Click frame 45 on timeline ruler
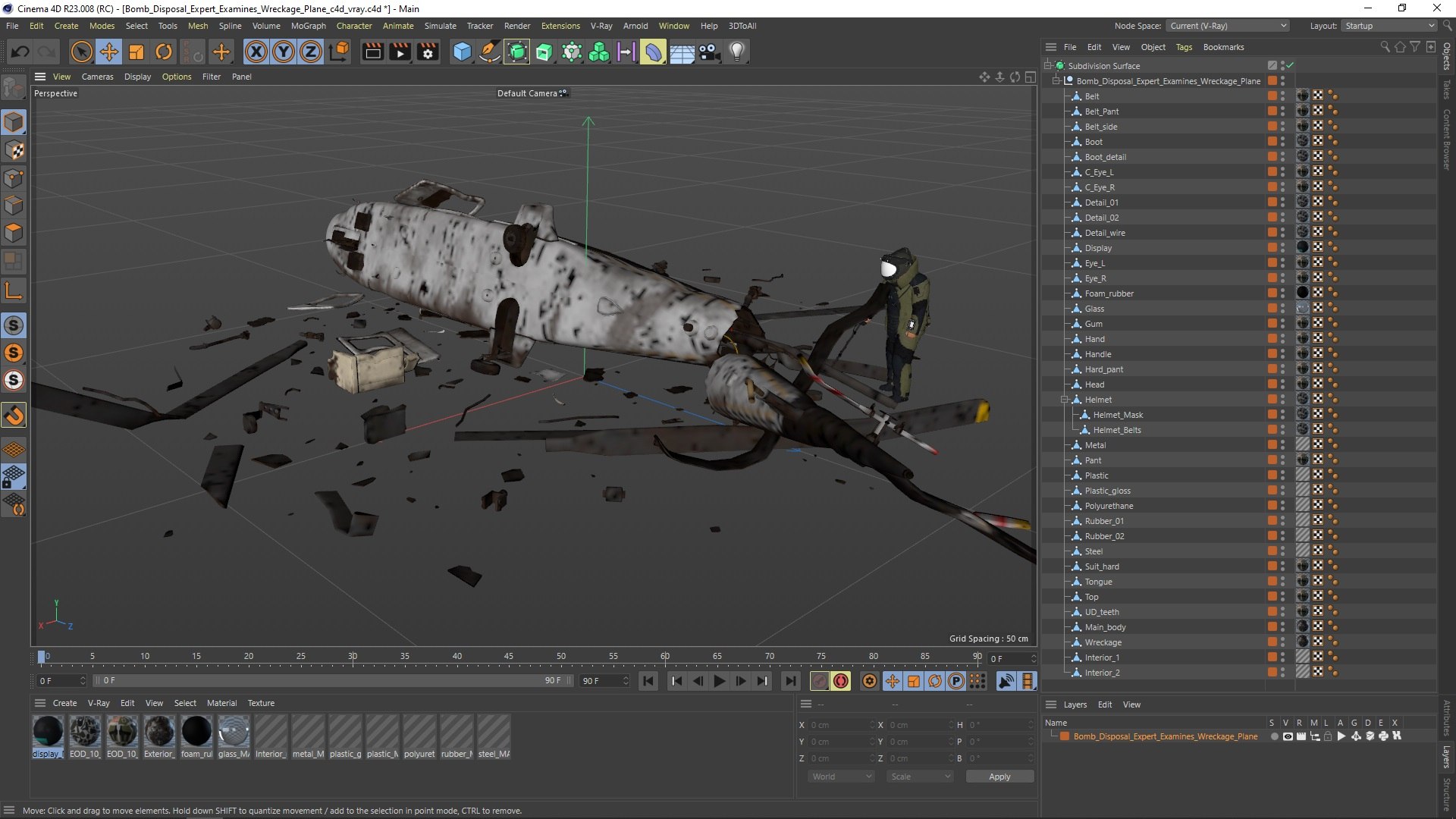Viewport: 1456px width, 819px height. tap(508, 657)
